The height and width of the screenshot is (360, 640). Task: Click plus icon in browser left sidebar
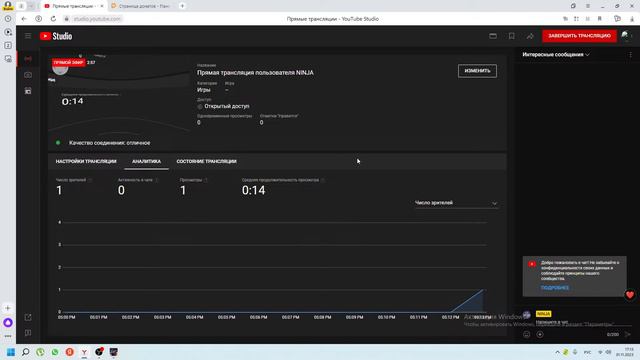pyautogui.click(x=8, y=308)
